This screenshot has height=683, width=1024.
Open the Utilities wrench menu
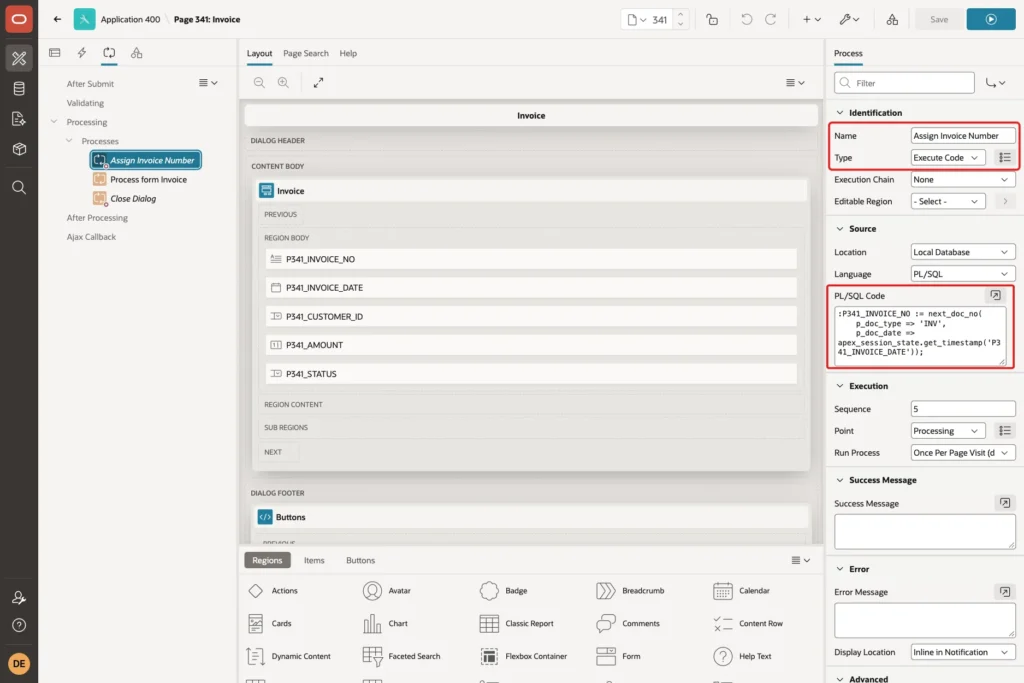[850, 20]
